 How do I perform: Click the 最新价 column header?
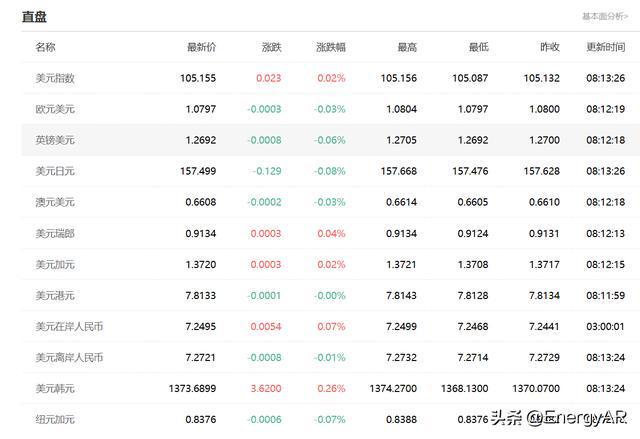(x=201, y=47)
